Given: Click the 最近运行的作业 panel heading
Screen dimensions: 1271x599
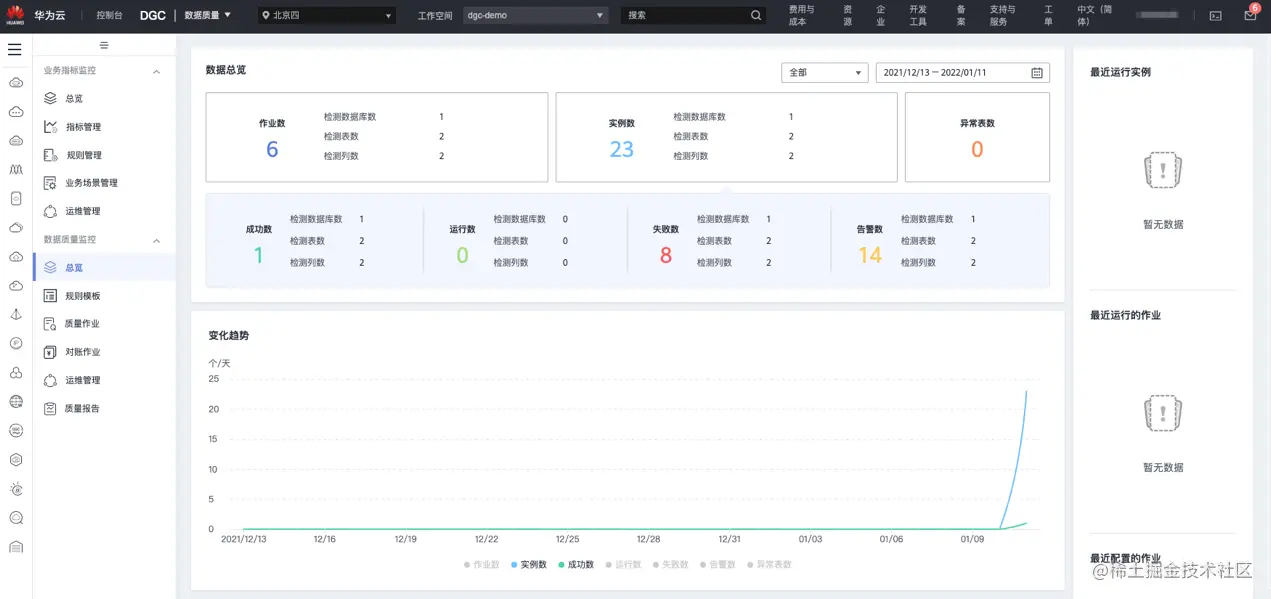Looking at the screenshot, I should [1125, 315].
